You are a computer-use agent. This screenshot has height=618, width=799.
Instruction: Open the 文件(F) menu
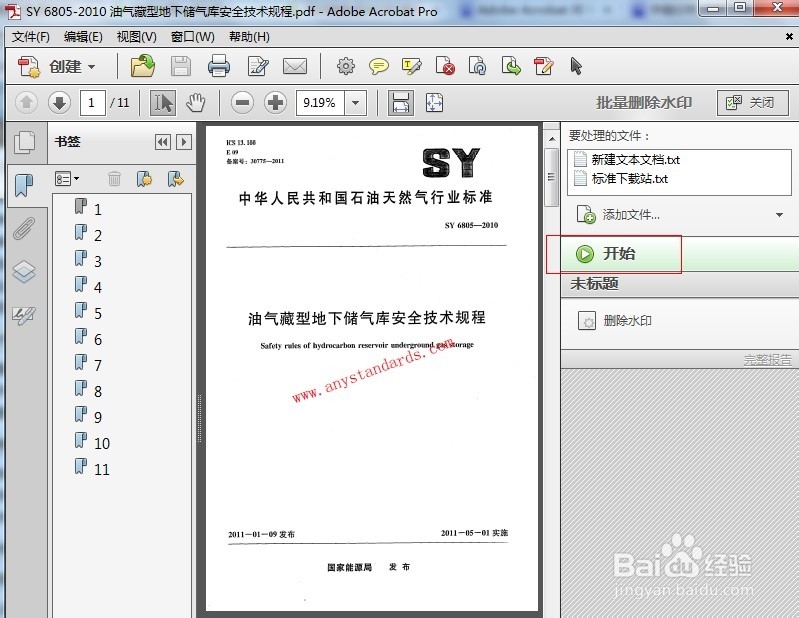pyautogui.click(x=31, y=37)
